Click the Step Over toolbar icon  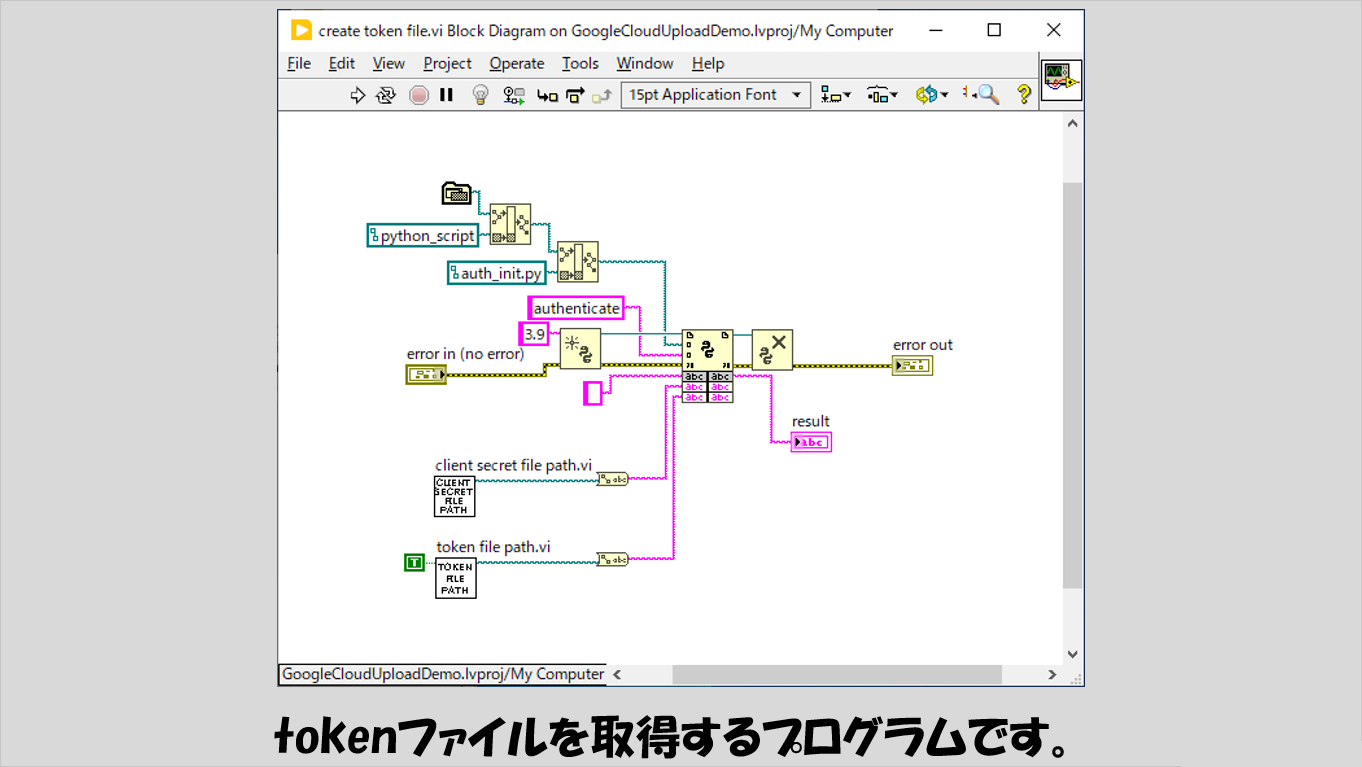(575, 95)
